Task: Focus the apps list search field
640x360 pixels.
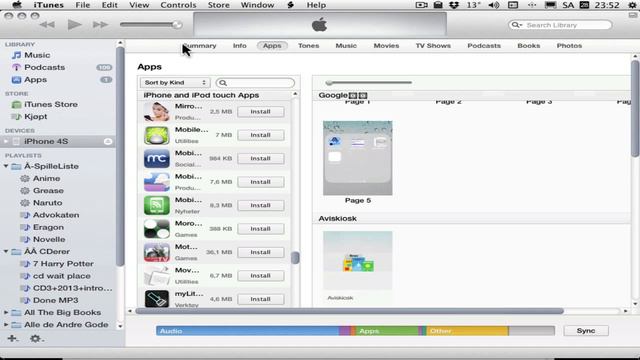Action: coord(255,83)
